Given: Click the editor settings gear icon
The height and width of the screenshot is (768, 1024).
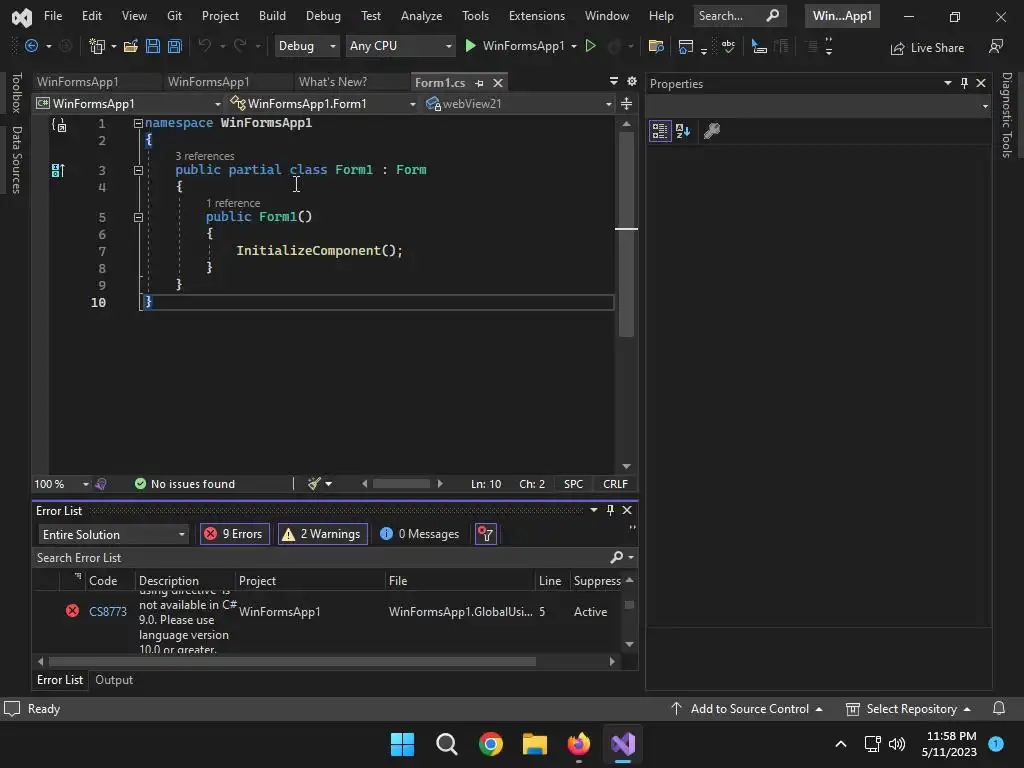Looking at the screenshot, I should pyautogui.click(x=632, y=81).
